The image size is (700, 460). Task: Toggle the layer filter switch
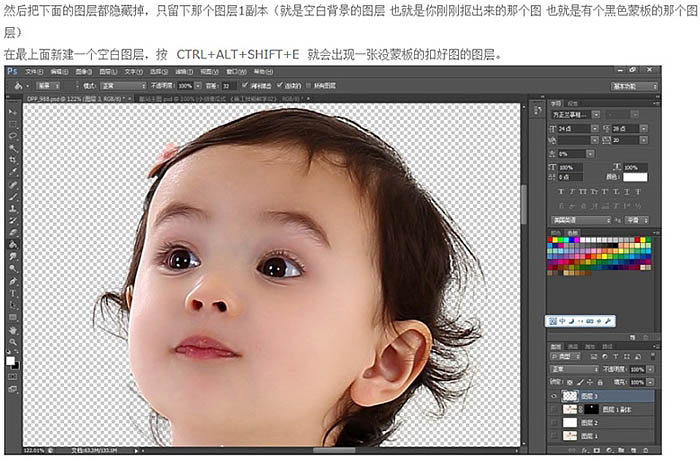click(x=653, y=356)
